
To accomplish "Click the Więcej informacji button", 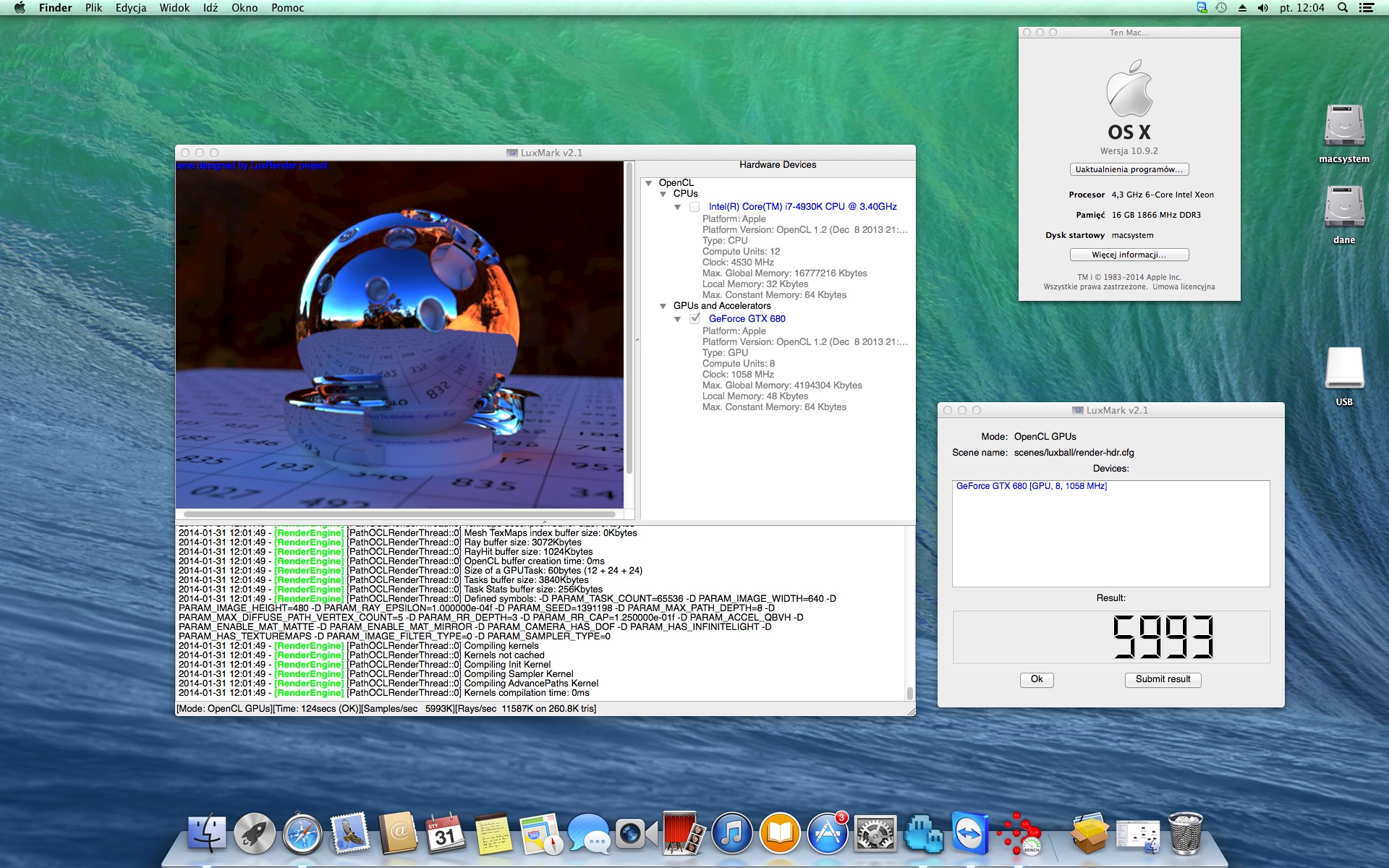I will (1129, 255).
